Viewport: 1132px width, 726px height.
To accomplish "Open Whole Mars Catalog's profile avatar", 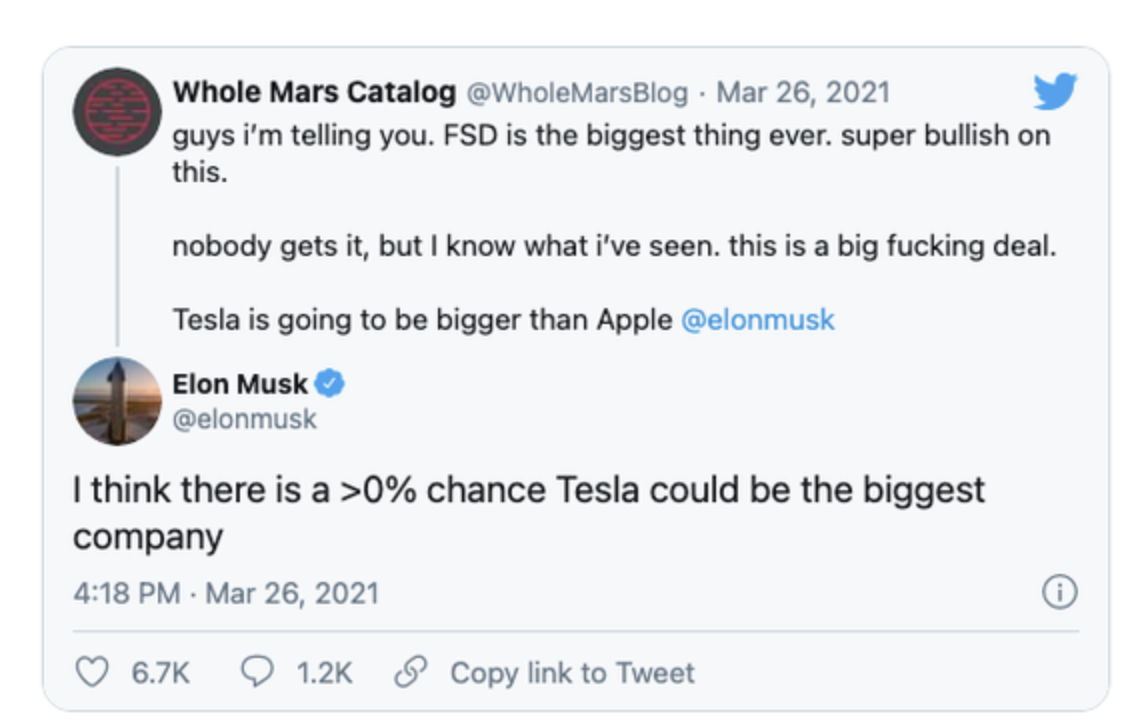I will click(117, 111).
